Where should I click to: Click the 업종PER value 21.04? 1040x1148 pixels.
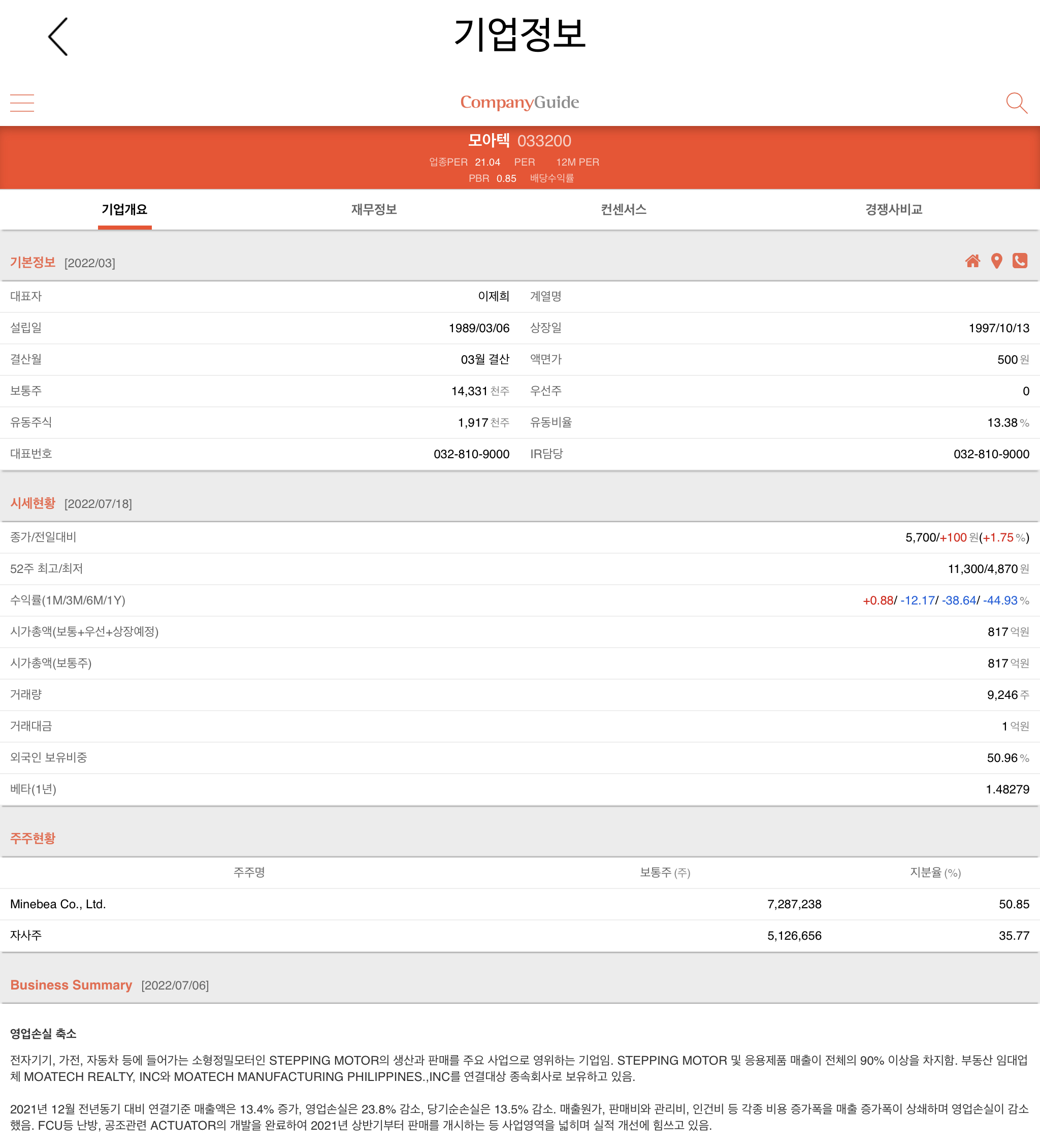pos(487,162)
